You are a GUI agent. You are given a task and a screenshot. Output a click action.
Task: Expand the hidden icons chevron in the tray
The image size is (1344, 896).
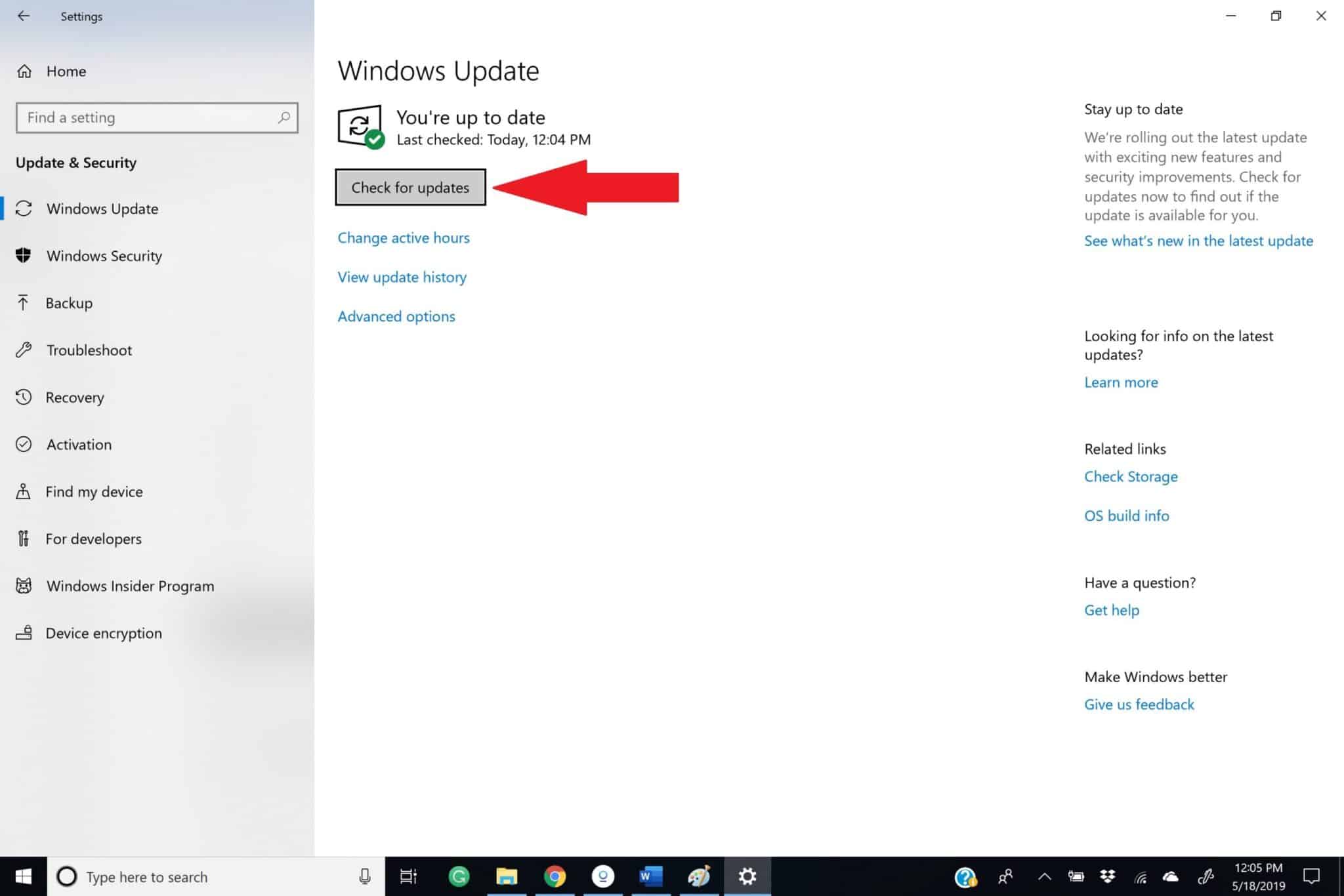pyautogui.click(x=1043, y=876)
